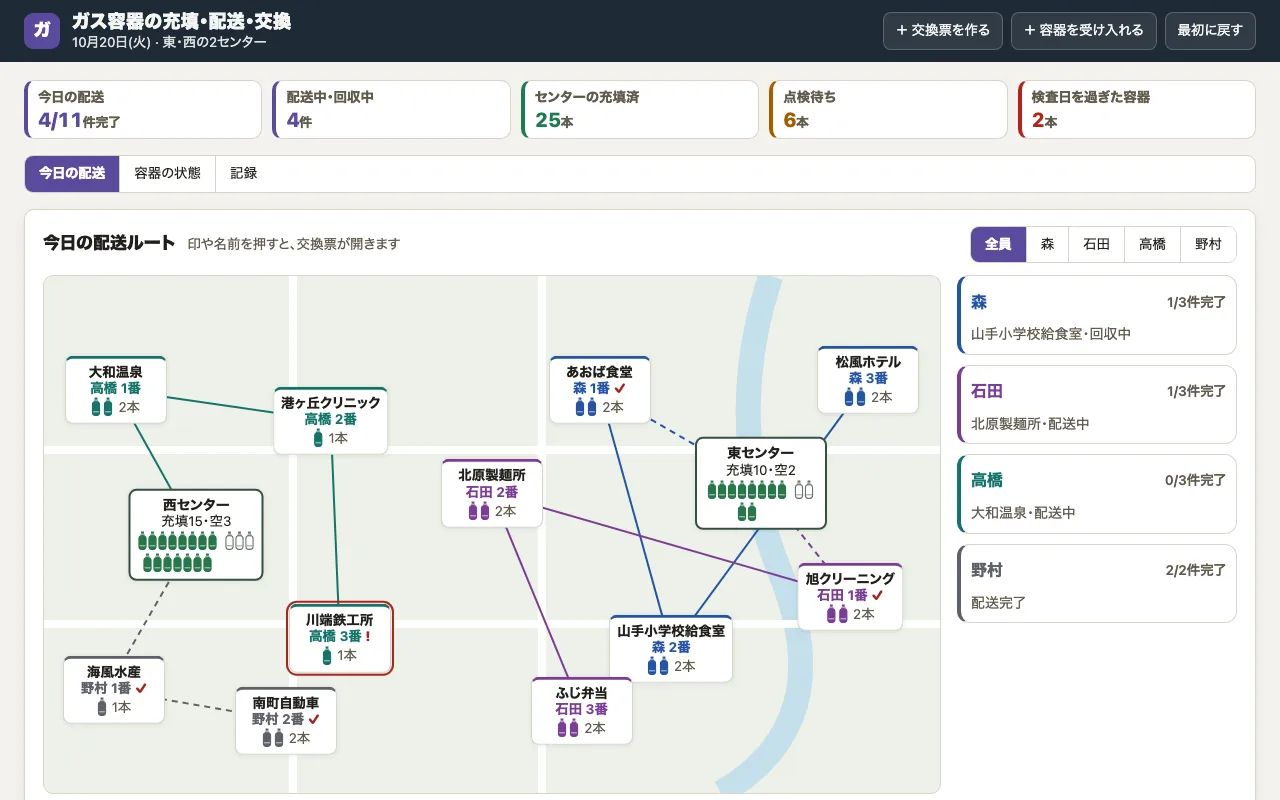Open 川端鉄工所 stop with alert mark

coord(340,638)
